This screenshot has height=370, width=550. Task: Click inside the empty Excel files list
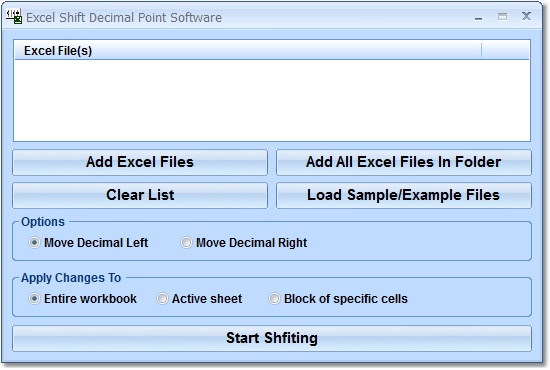click(x=272, y=100)
